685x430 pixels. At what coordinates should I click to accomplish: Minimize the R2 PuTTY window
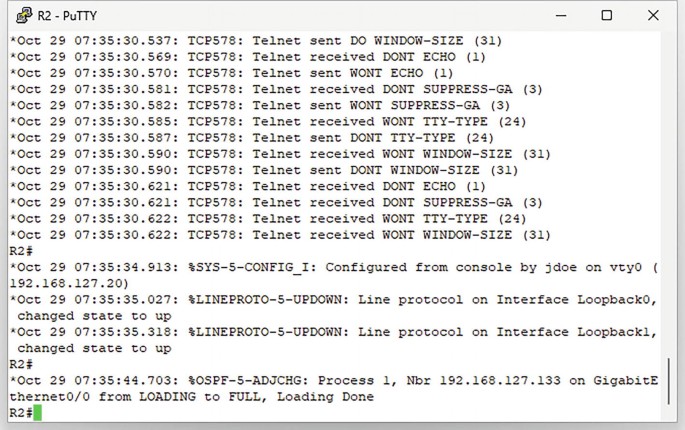(x=561, y=16)
